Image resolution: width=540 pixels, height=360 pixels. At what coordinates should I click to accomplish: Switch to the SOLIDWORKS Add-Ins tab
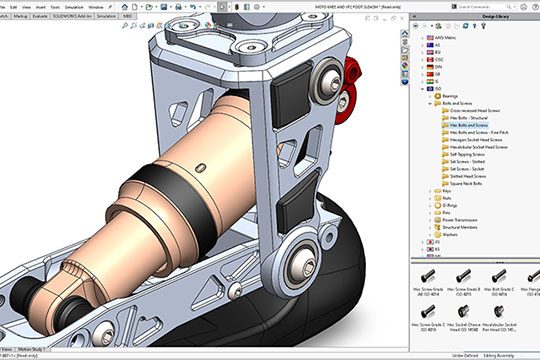72,16
